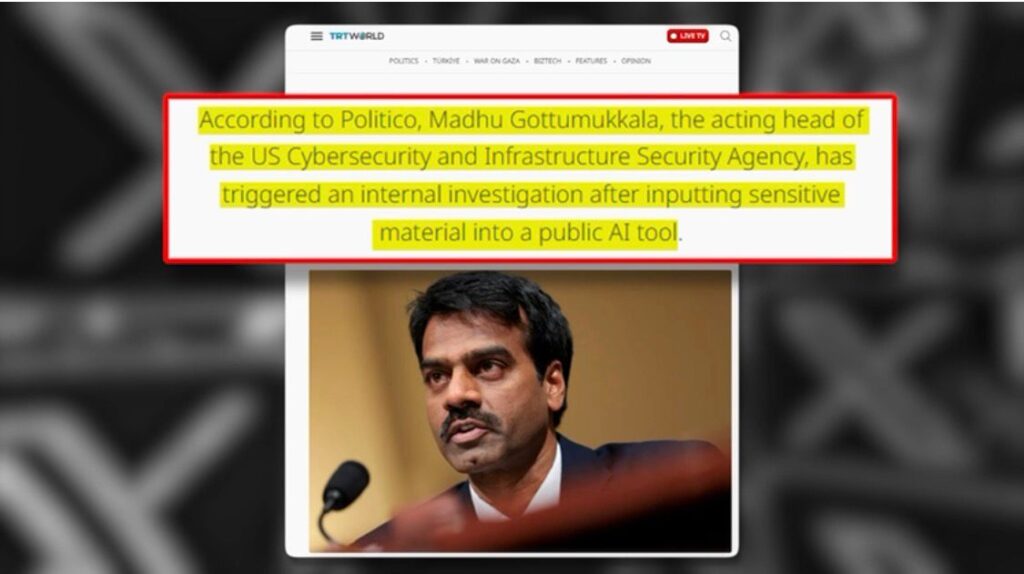The height and width of the screenshot is (574, 1024).
Task: Select the War on Gaza menu item
Action: (497, 61)
